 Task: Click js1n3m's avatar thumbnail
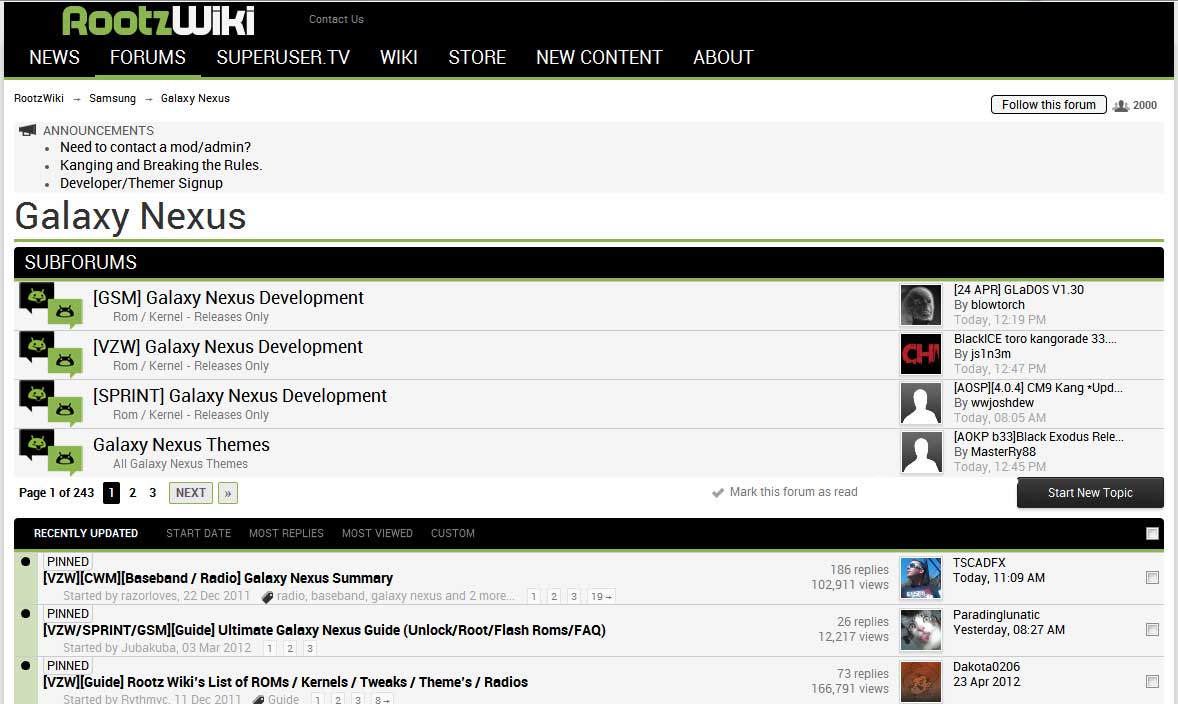tap(920, 354)
